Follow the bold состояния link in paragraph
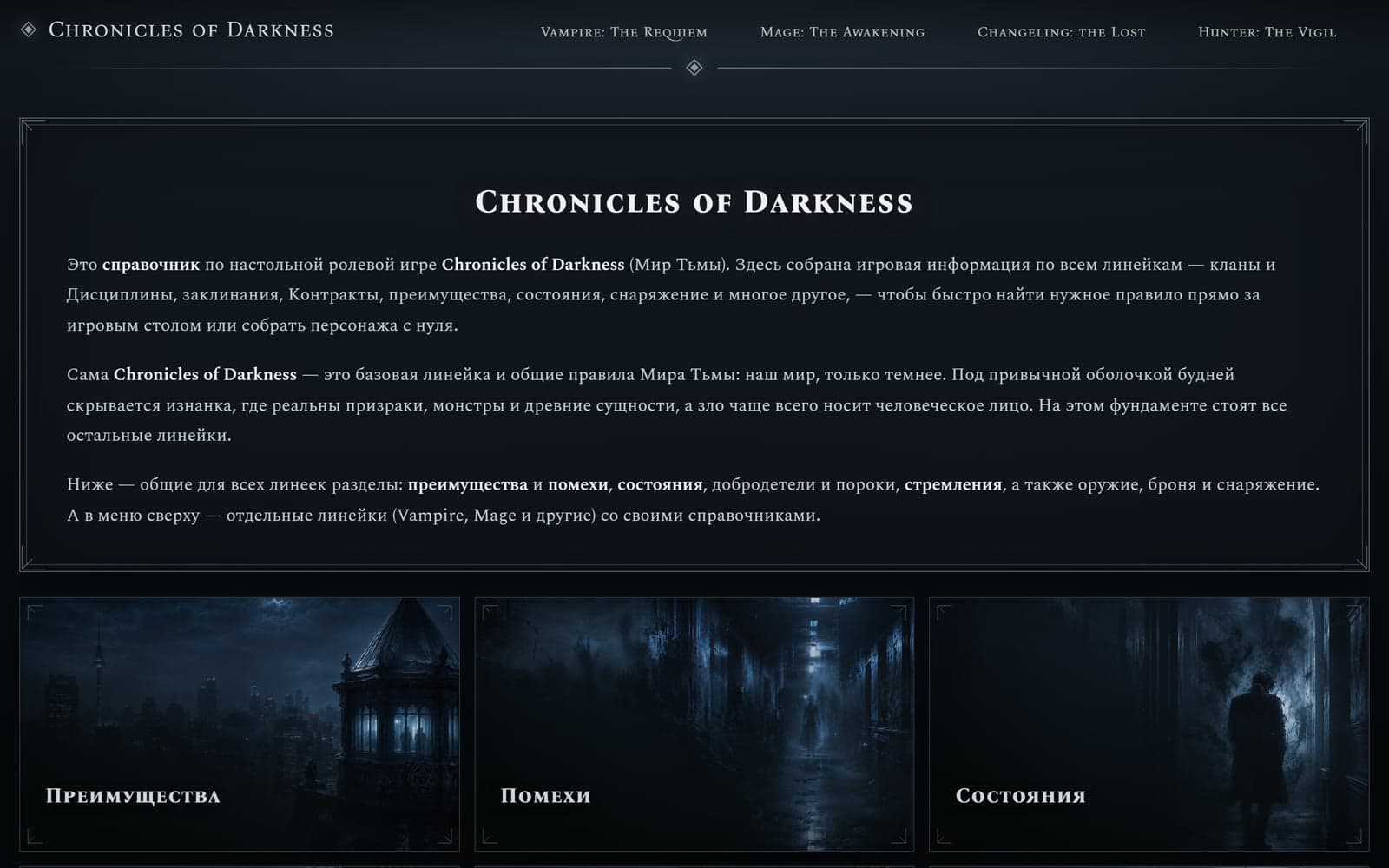1389x868 pixels. [x=660, y=484]
